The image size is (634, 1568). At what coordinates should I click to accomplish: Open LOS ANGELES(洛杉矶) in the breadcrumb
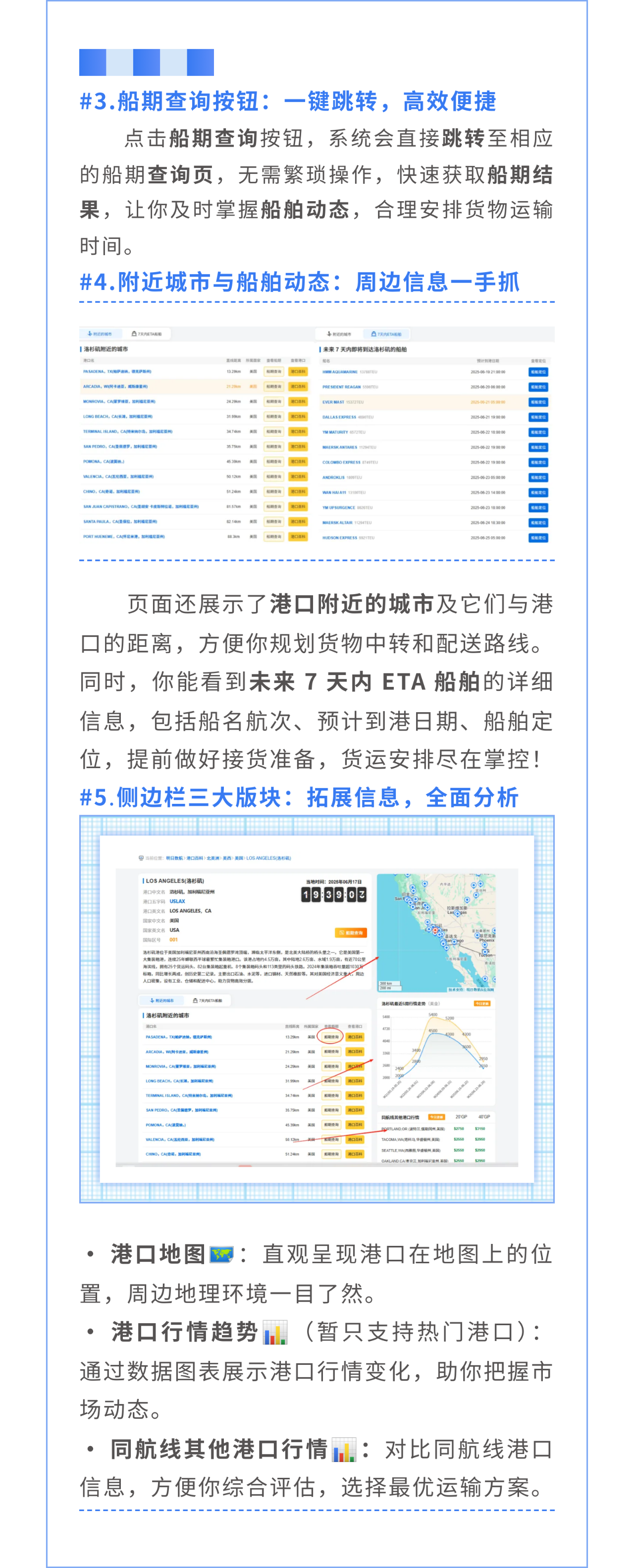268,858
